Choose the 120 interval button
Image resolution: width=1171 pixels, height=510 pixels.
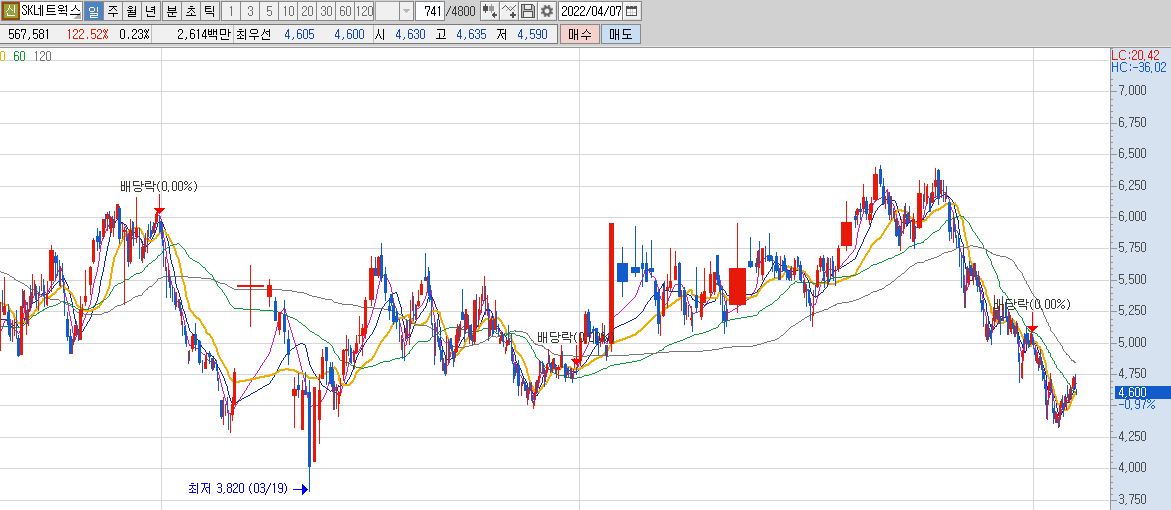[364, 11]
